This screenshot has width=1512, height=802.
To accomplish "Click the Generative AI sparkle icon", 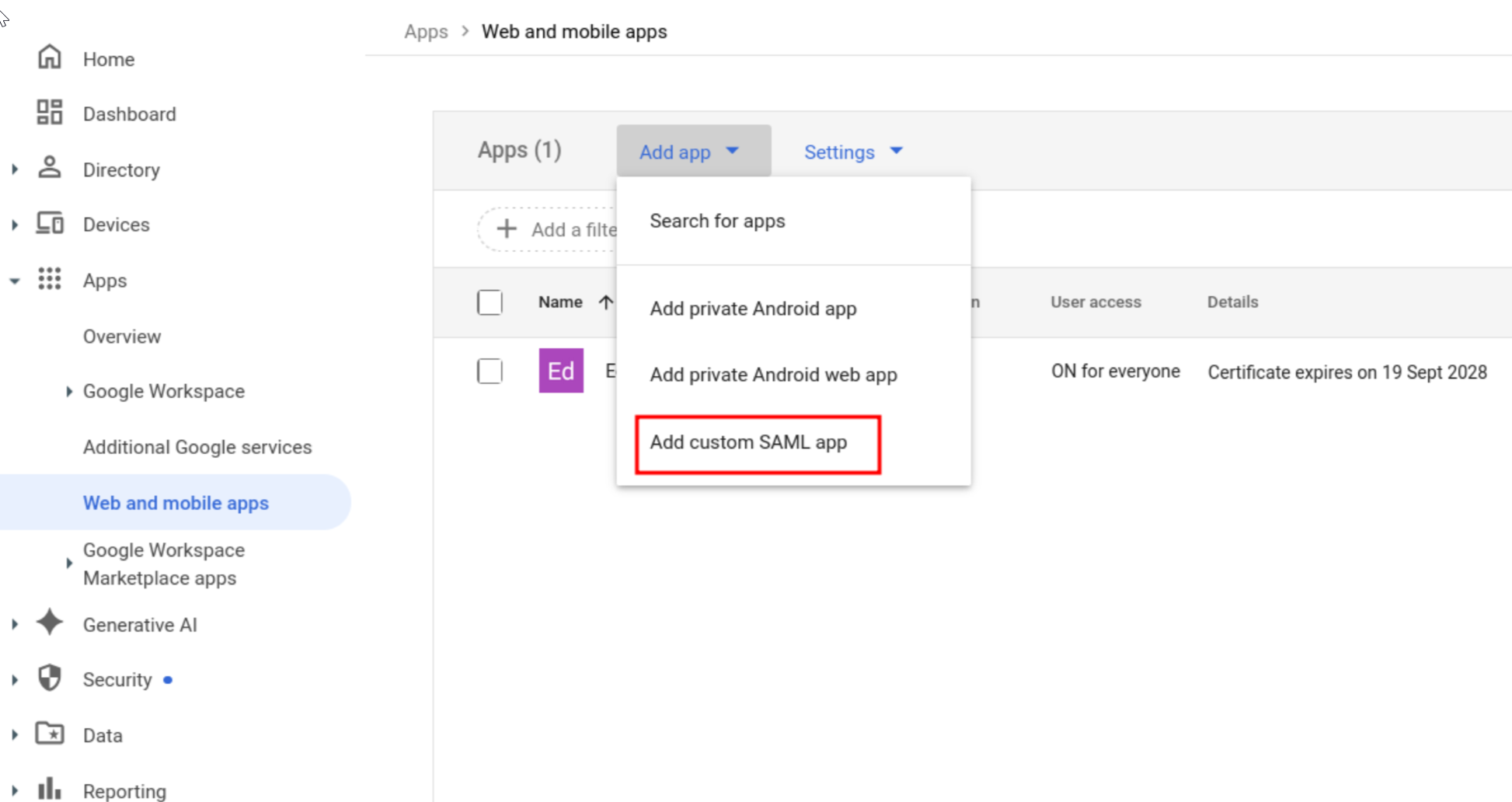I will click(x=50, y=622).
